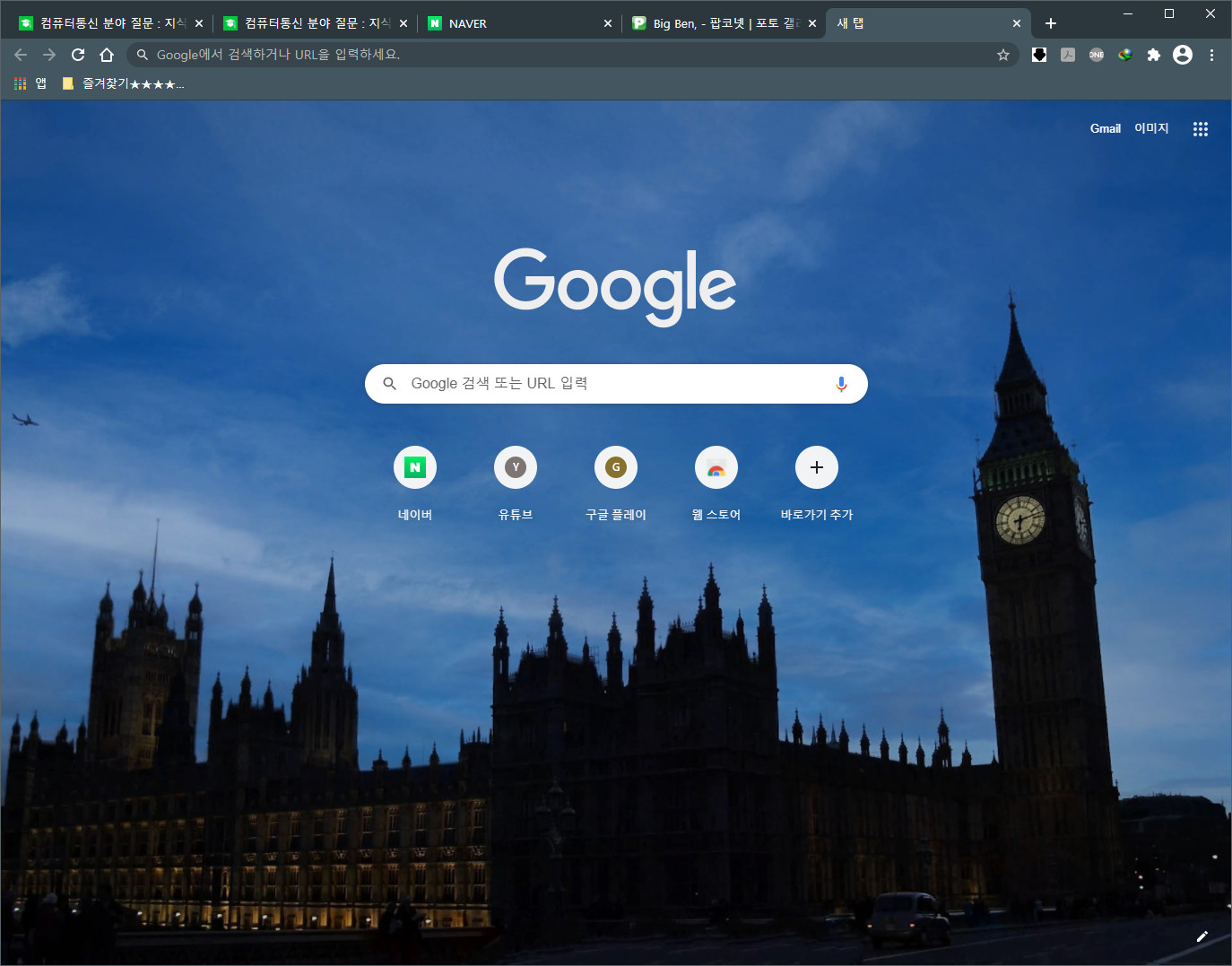
Task: Open the ONE extension icon
Action: click(x=1097, y=55)
